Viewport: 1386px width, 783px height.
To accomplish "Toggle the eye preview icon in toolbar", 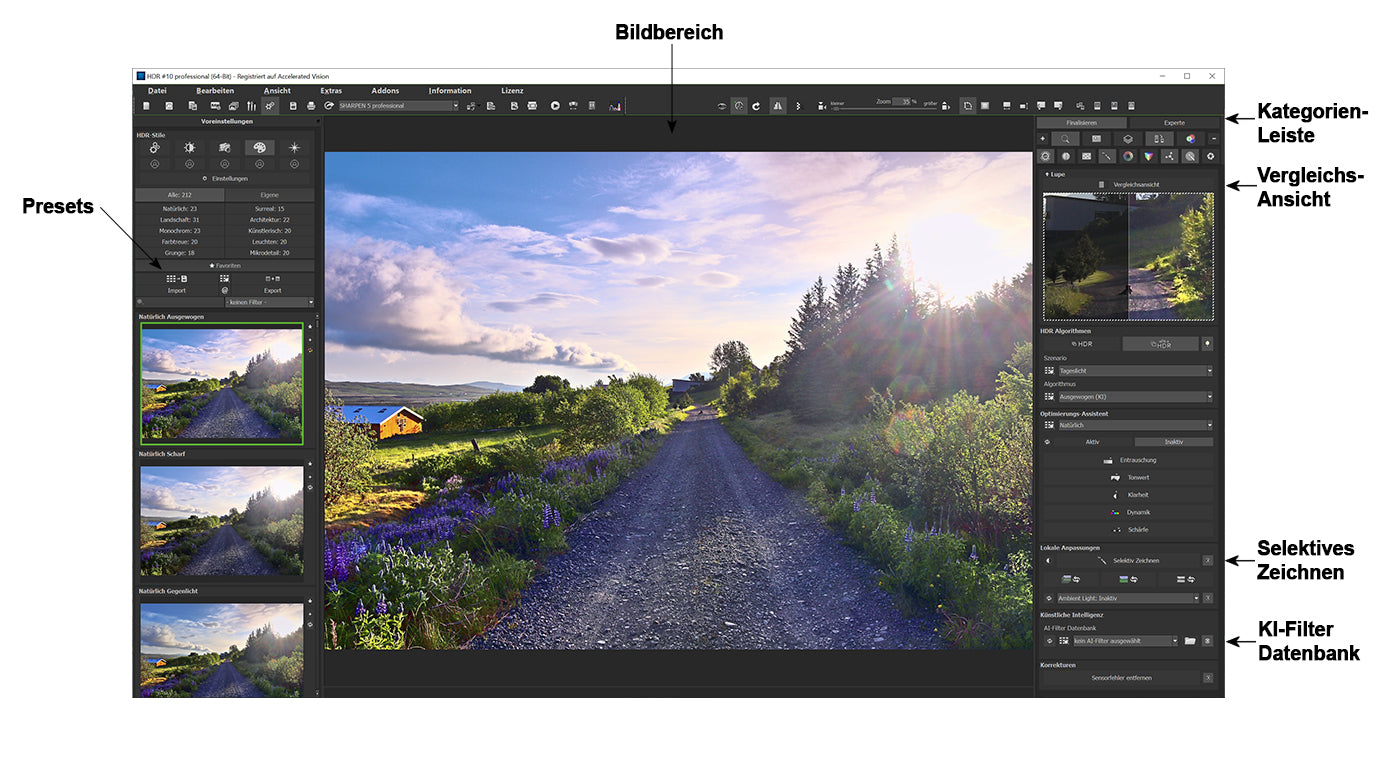I will point(722,106).
